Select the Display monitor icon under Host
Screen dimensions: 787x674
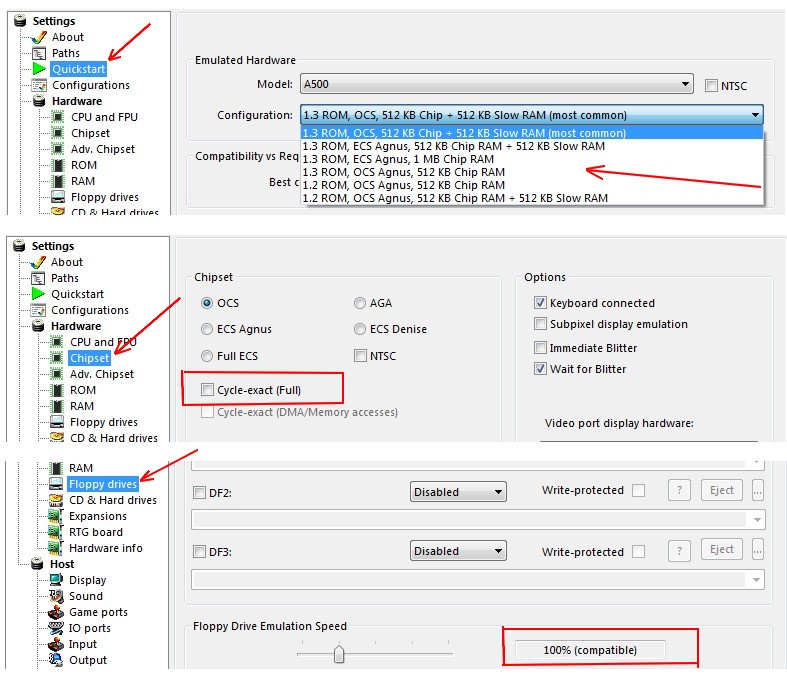(x=57, y=580)
